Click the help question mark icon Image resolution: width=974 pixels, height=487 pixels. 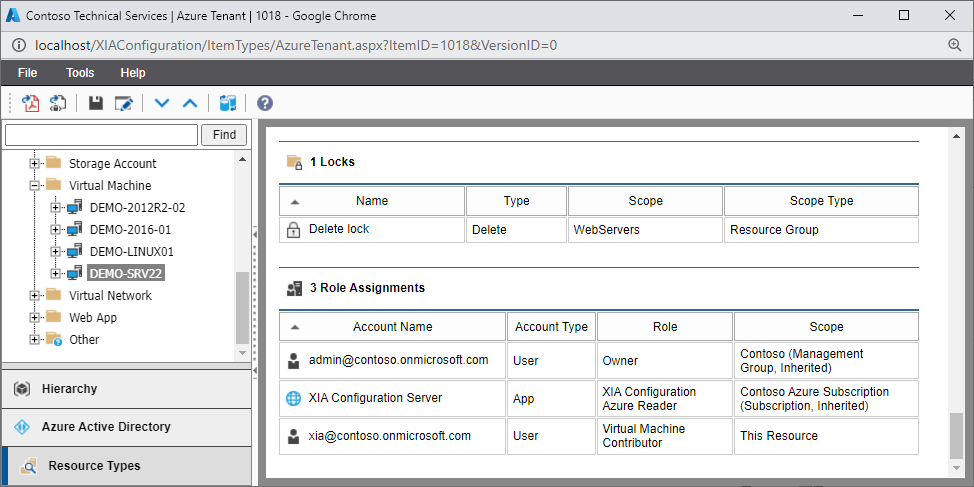265,102
